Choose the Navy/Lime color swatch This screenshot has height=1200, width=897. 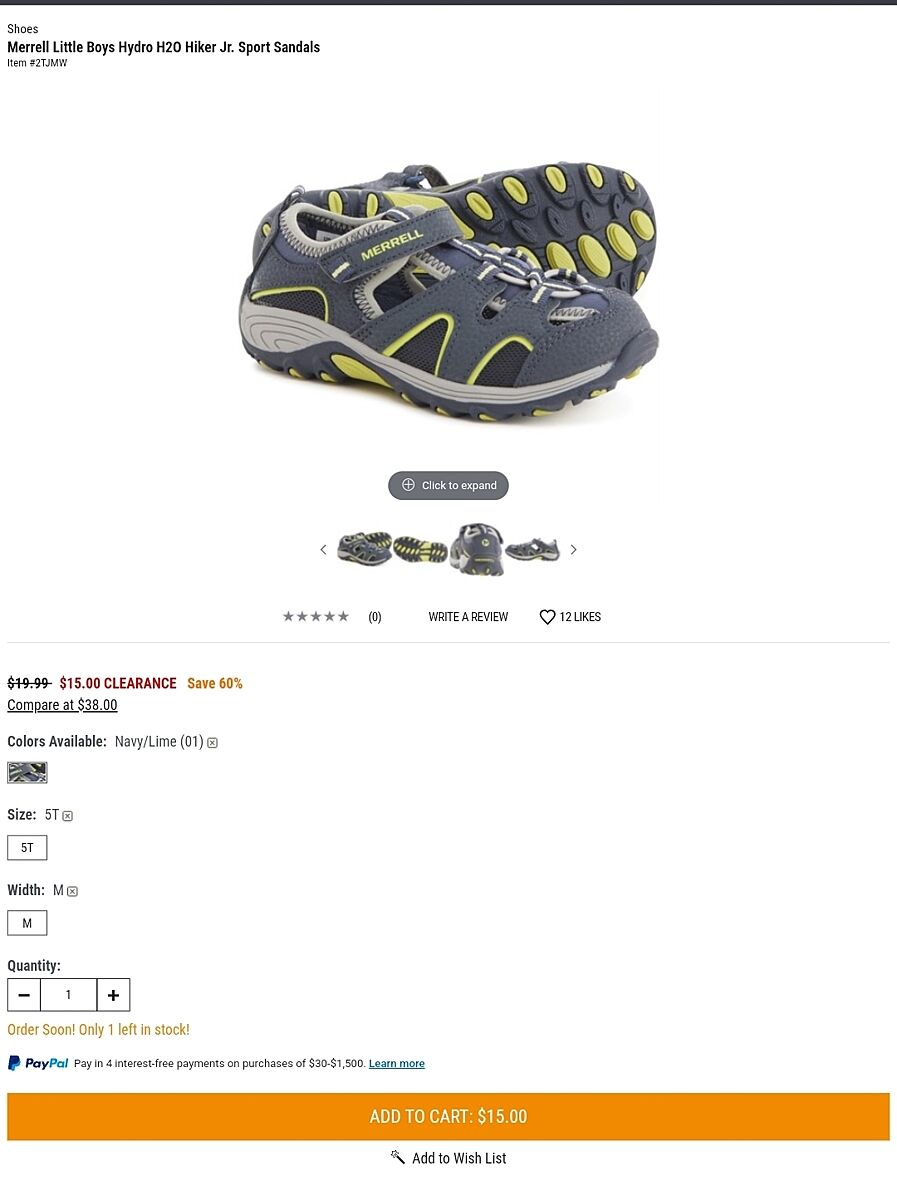[27, 772]
